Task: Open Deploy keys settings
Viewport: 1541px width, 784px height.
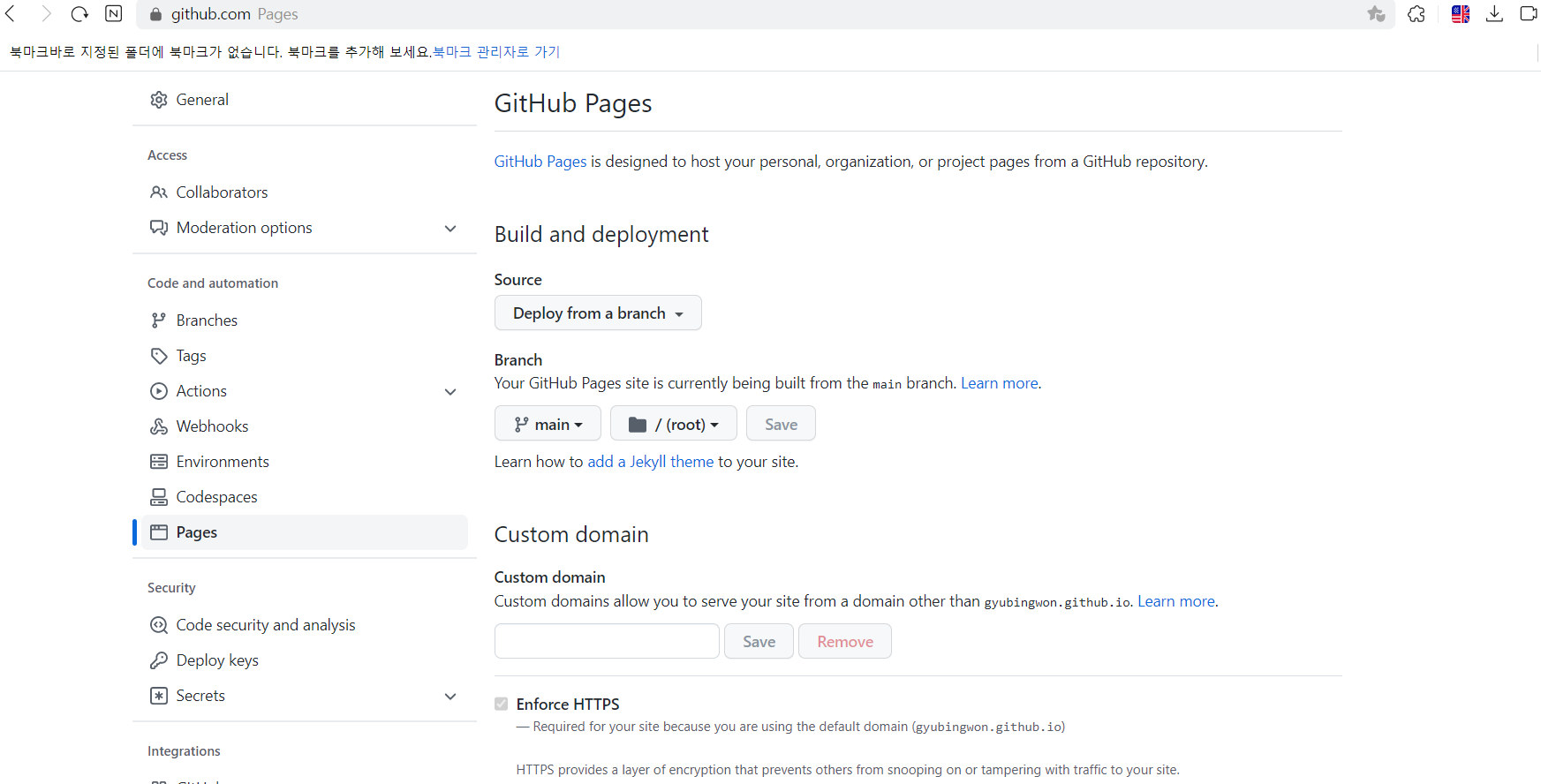Action: pos(305,660)
